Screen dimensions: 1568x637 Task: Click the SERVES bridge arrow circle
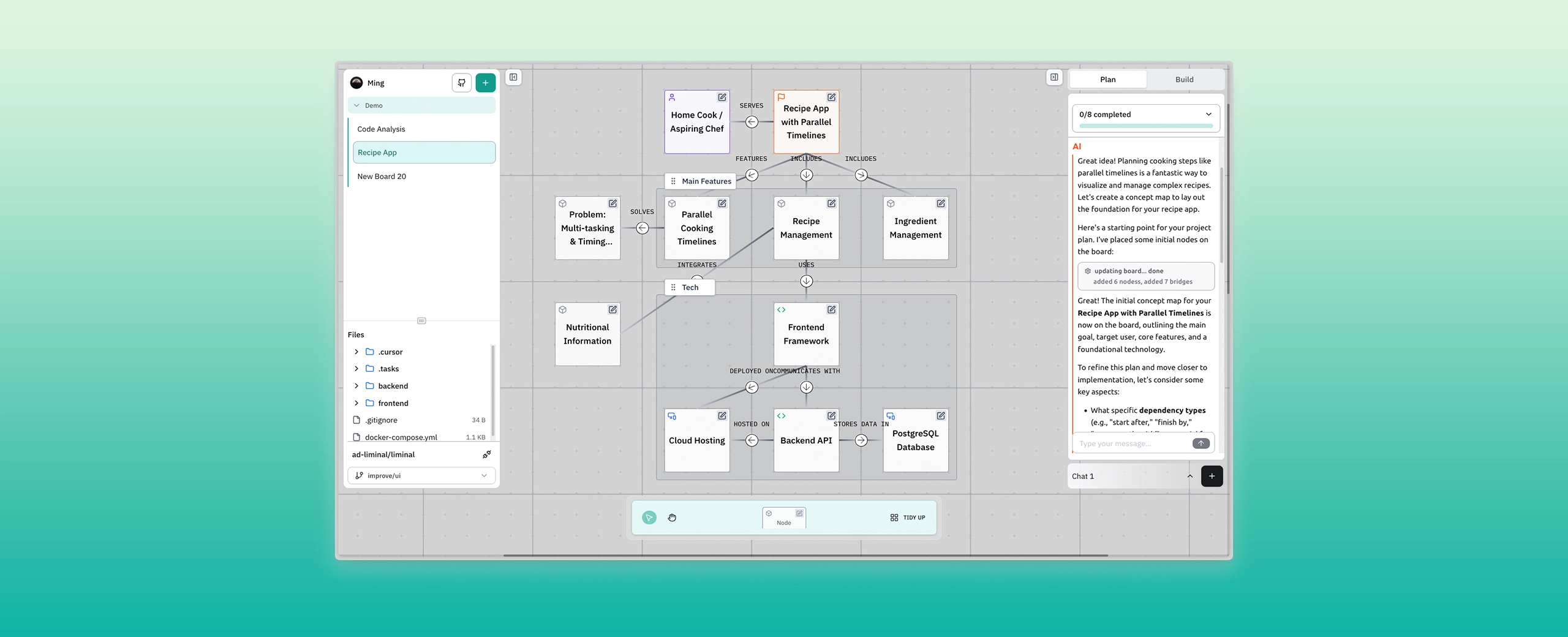click(752, 122)
